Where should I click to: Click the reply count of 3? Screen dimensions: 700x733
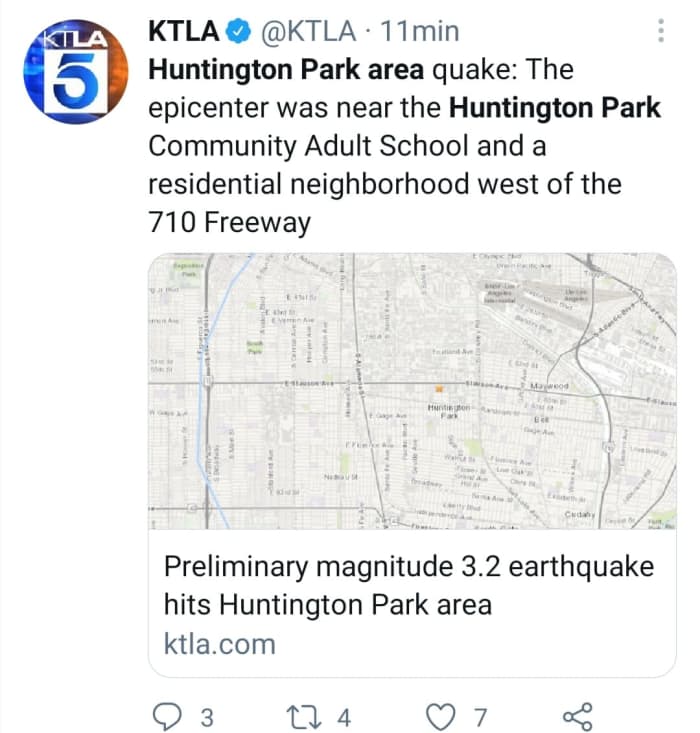click(x=207, y=717)
